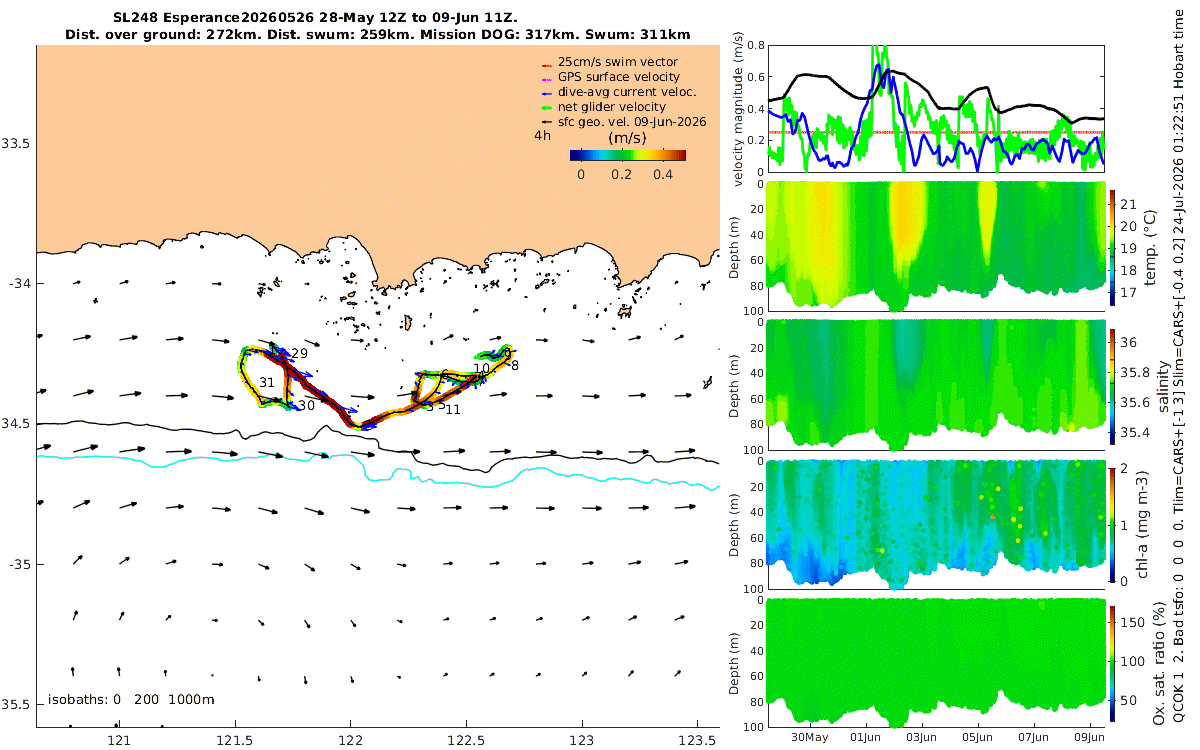Screen dimensions: 1200x750
Task: Click longitude tick label "121.5" on the map
Action: [235, 740]
